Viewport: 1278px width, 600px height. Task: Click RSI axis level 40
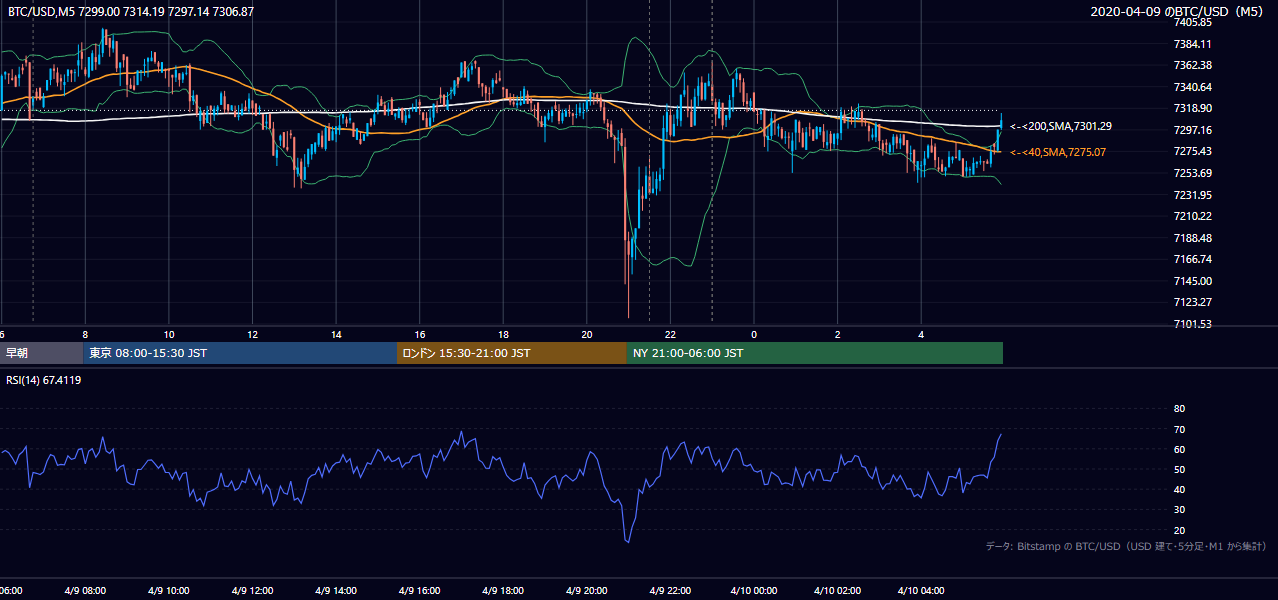point(1179,489)
